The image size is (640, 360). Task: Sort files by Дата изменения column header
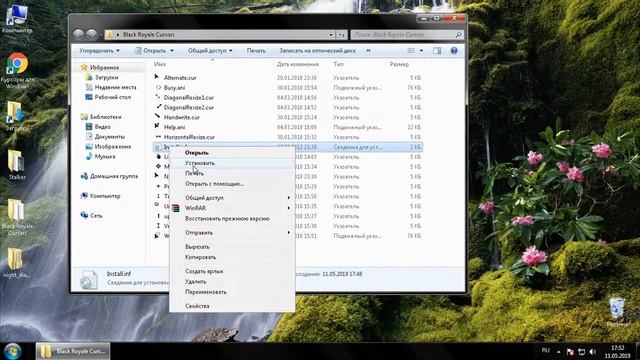298,64
